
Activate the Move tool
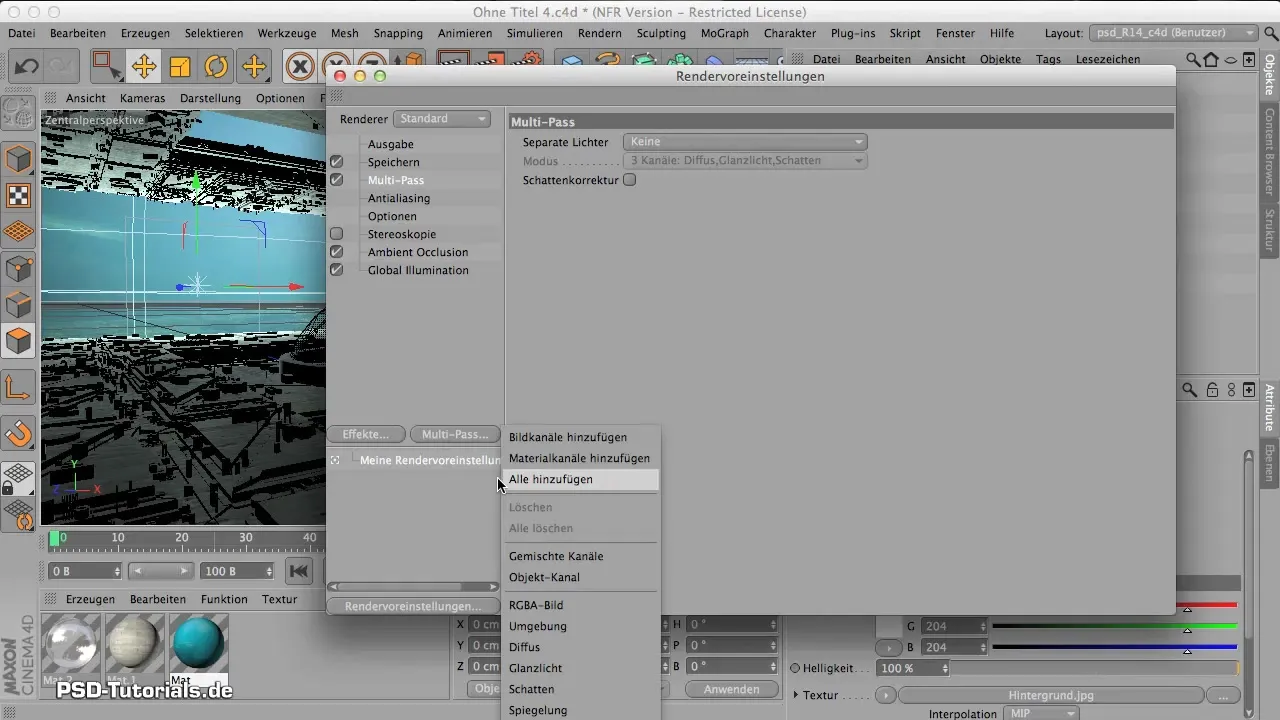tap(143, 67)
